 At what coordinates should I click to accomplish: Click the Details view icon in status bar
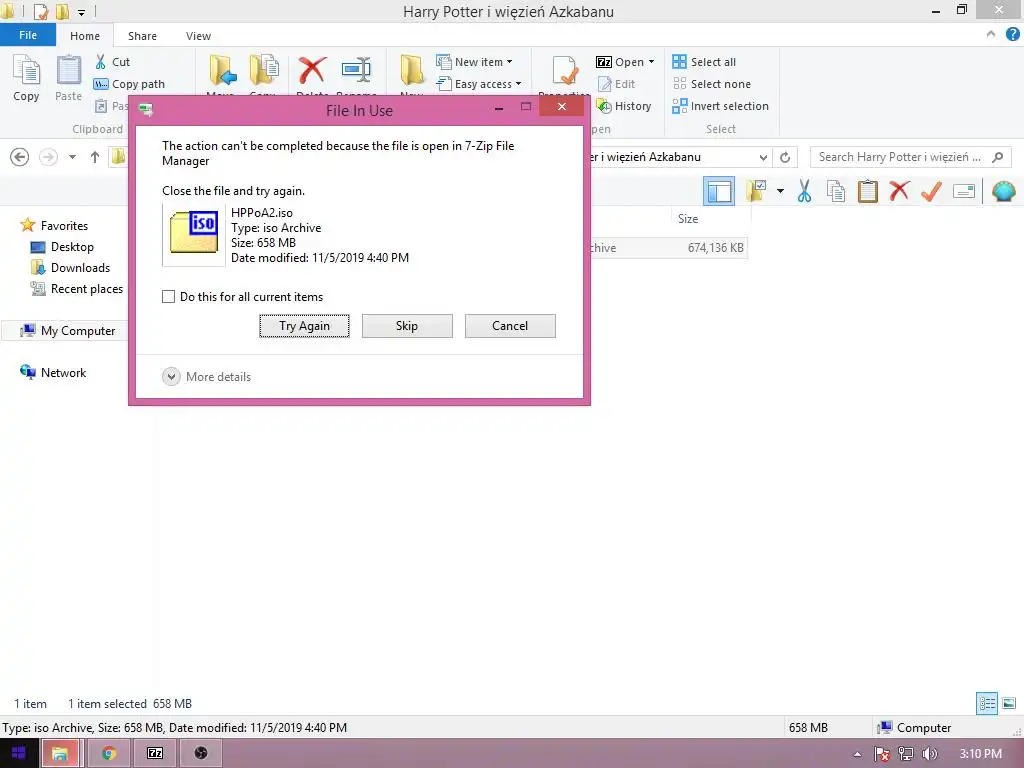pos(987,703)
